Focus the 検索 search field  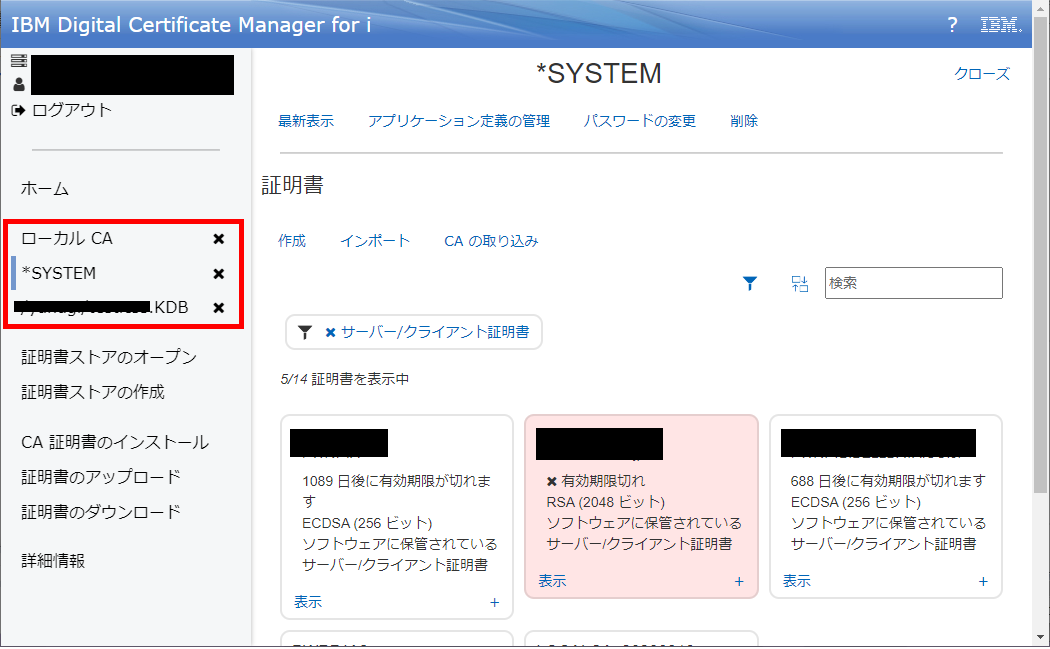coord(913,283)
